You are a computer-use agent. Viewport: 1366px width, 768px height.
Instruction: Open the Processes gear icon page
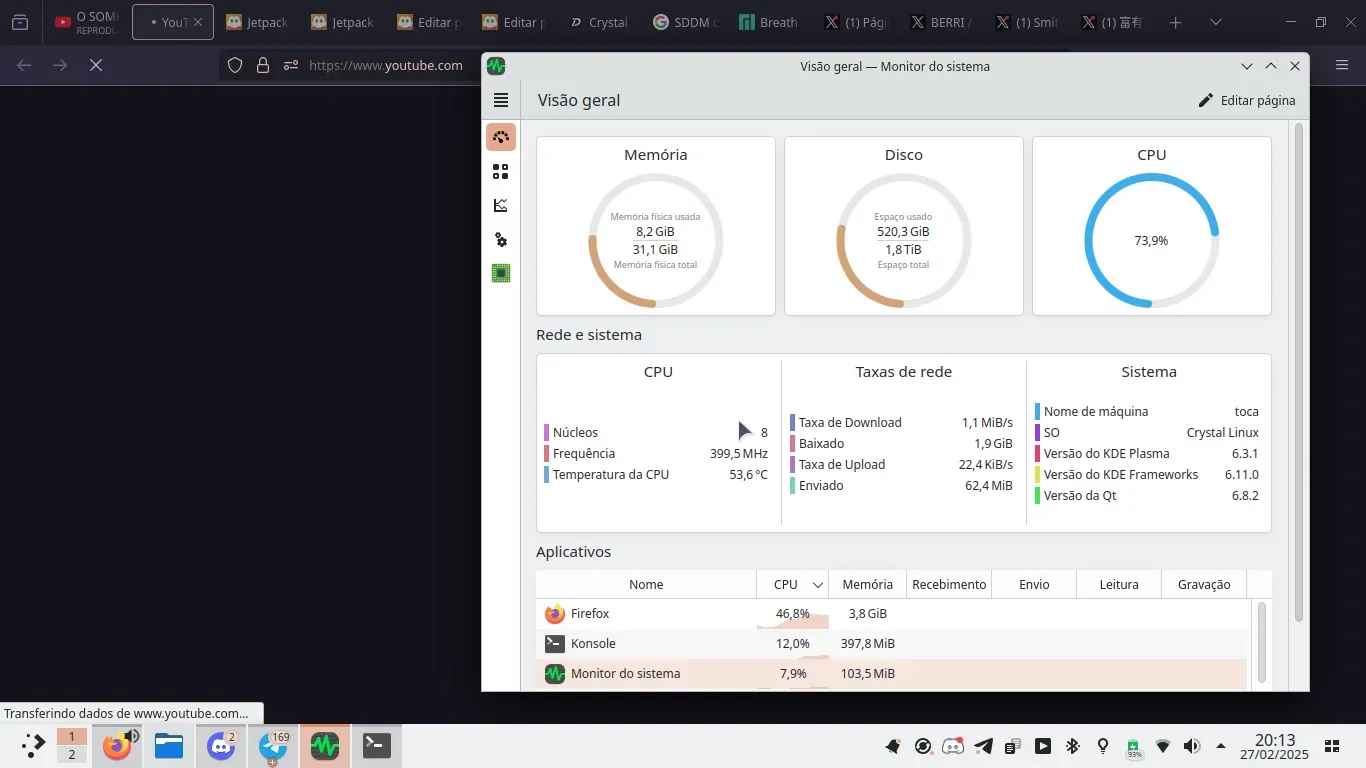(501, 240)
